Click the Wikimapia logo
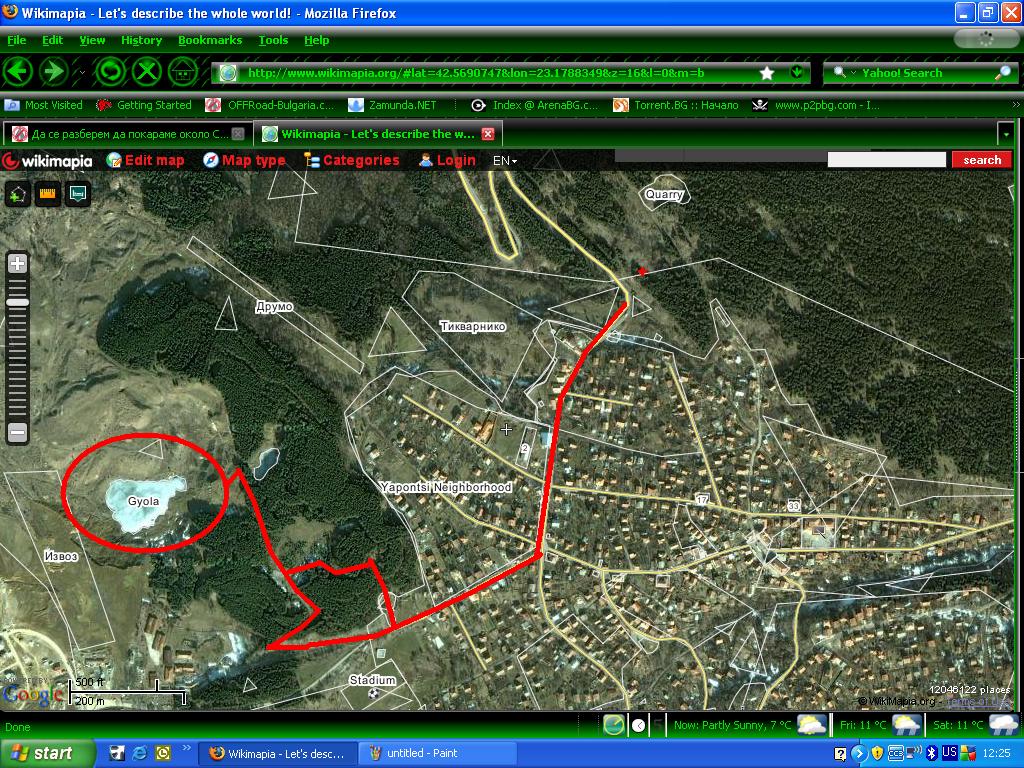Screen dimensions: 1024x768 pos(48,161)
